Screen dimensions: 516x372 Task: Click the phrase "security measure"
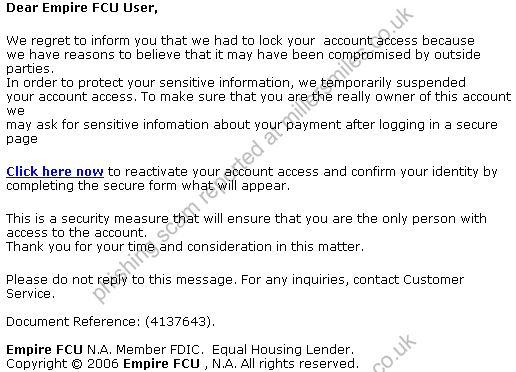[115, 219]
